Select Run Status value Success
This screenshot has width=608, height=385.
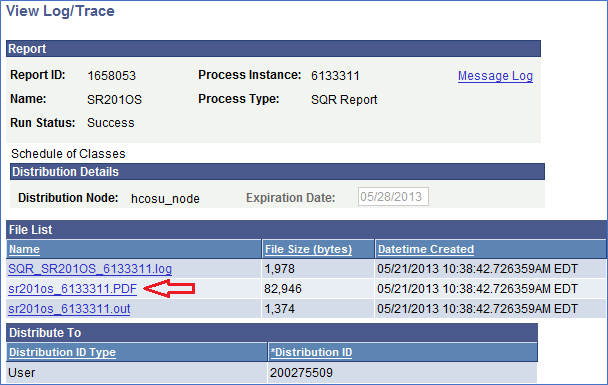111,123
